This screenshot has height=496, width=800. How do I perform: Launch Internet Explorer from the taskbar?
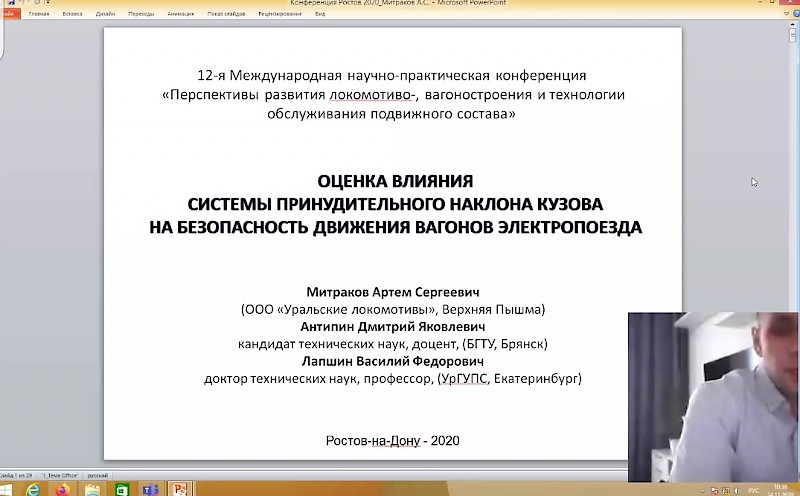34,488
